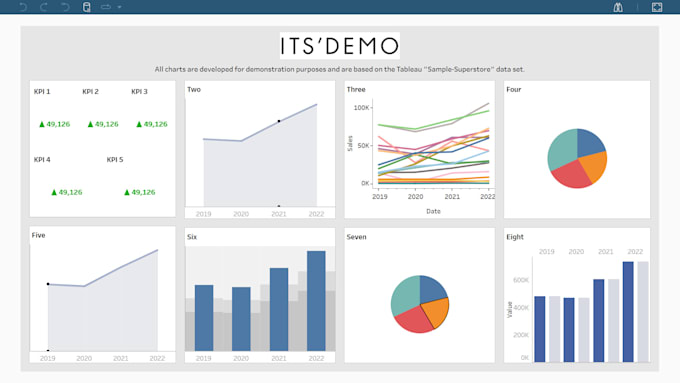Click the 2020 bar in chart Six
680x383 pixels.
[x=241, y=319]
